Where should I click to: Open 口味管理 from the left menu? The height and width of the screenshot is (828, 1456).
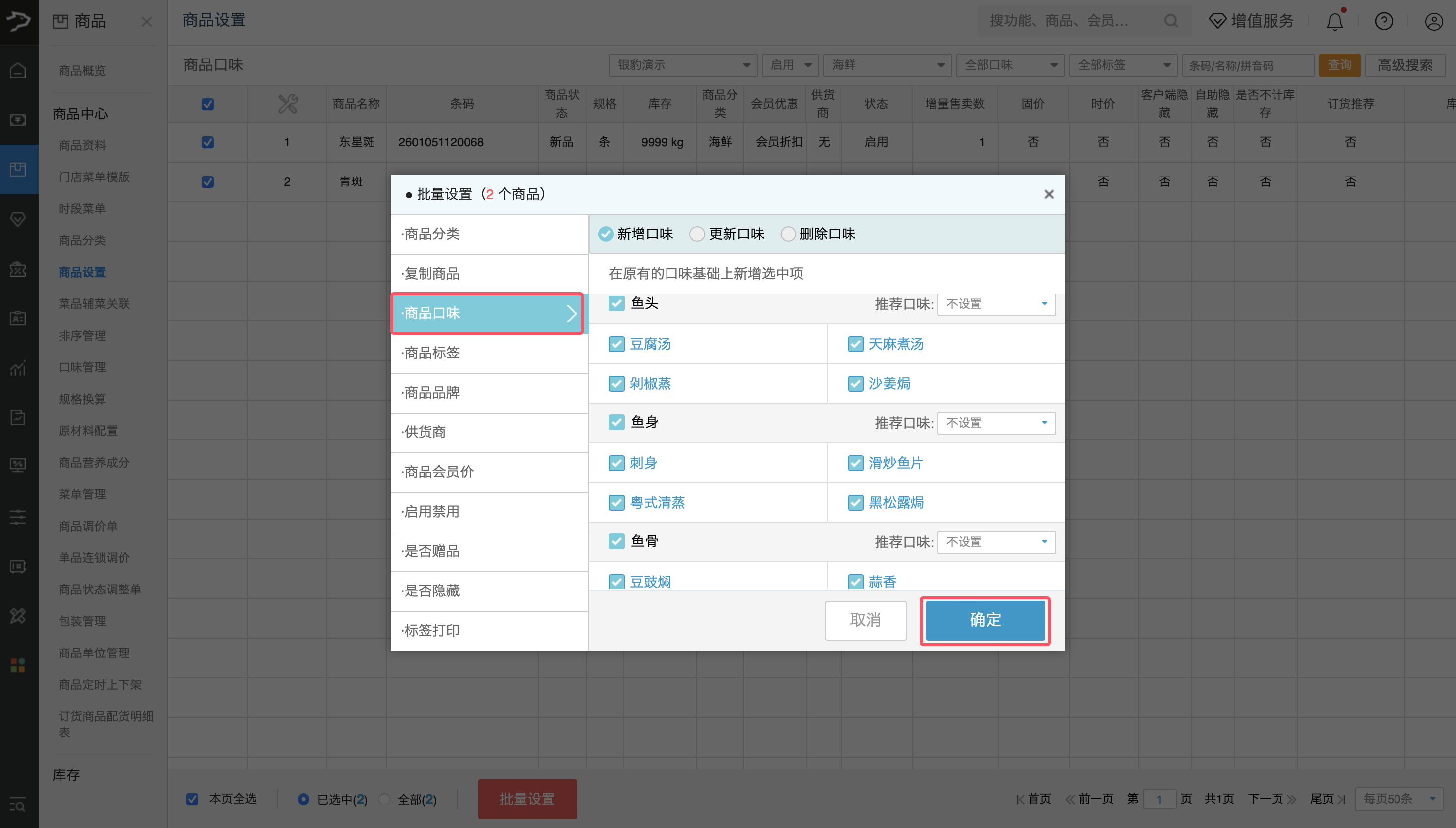[82, 367]
